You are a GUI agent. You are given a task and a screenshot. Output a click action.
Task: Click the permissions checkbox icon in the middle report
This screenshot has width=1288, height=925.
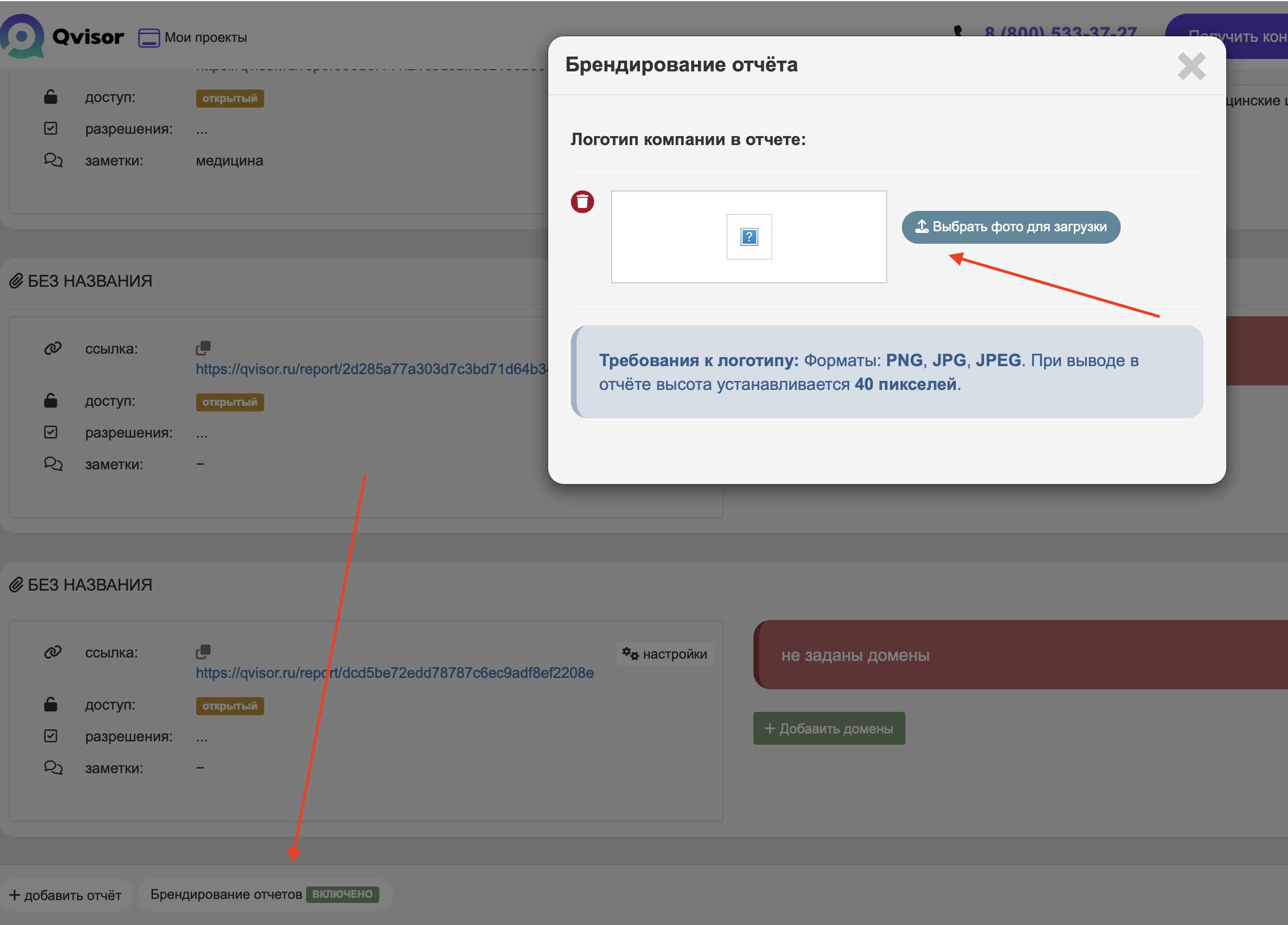click(50, 432)
